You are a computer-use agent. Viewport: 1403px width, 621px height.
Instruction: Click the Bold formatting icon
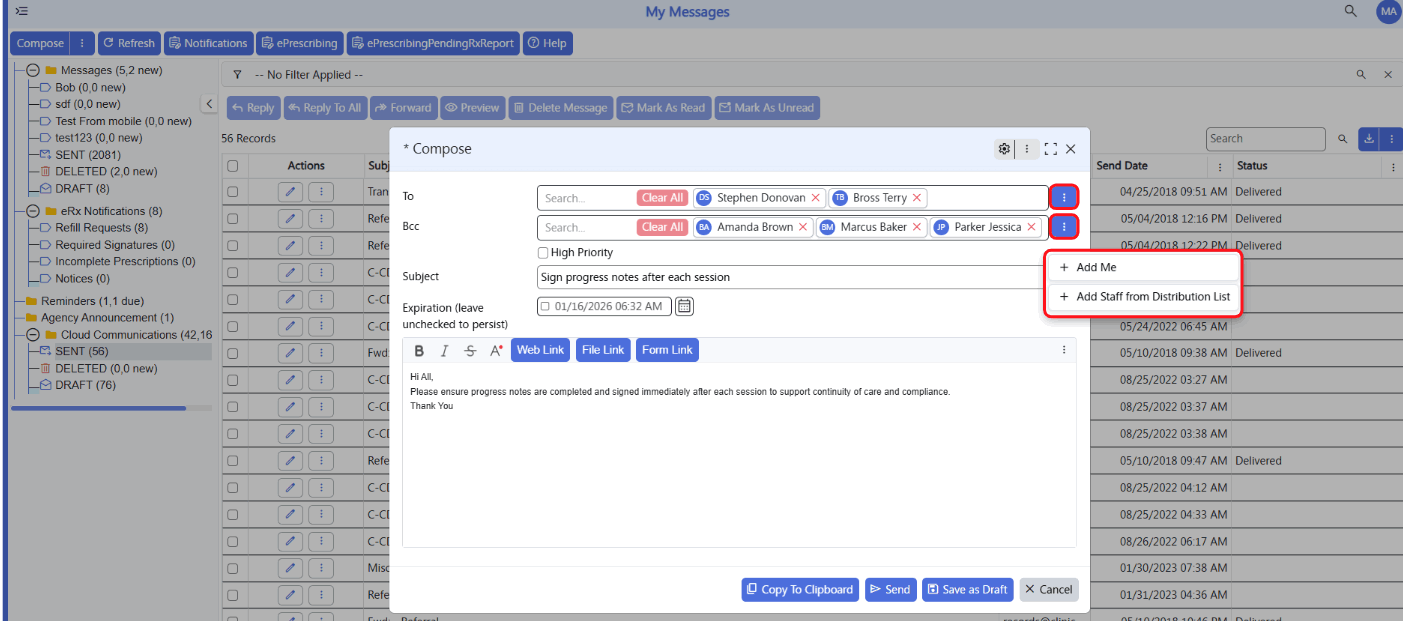click(x=419, y=350)
